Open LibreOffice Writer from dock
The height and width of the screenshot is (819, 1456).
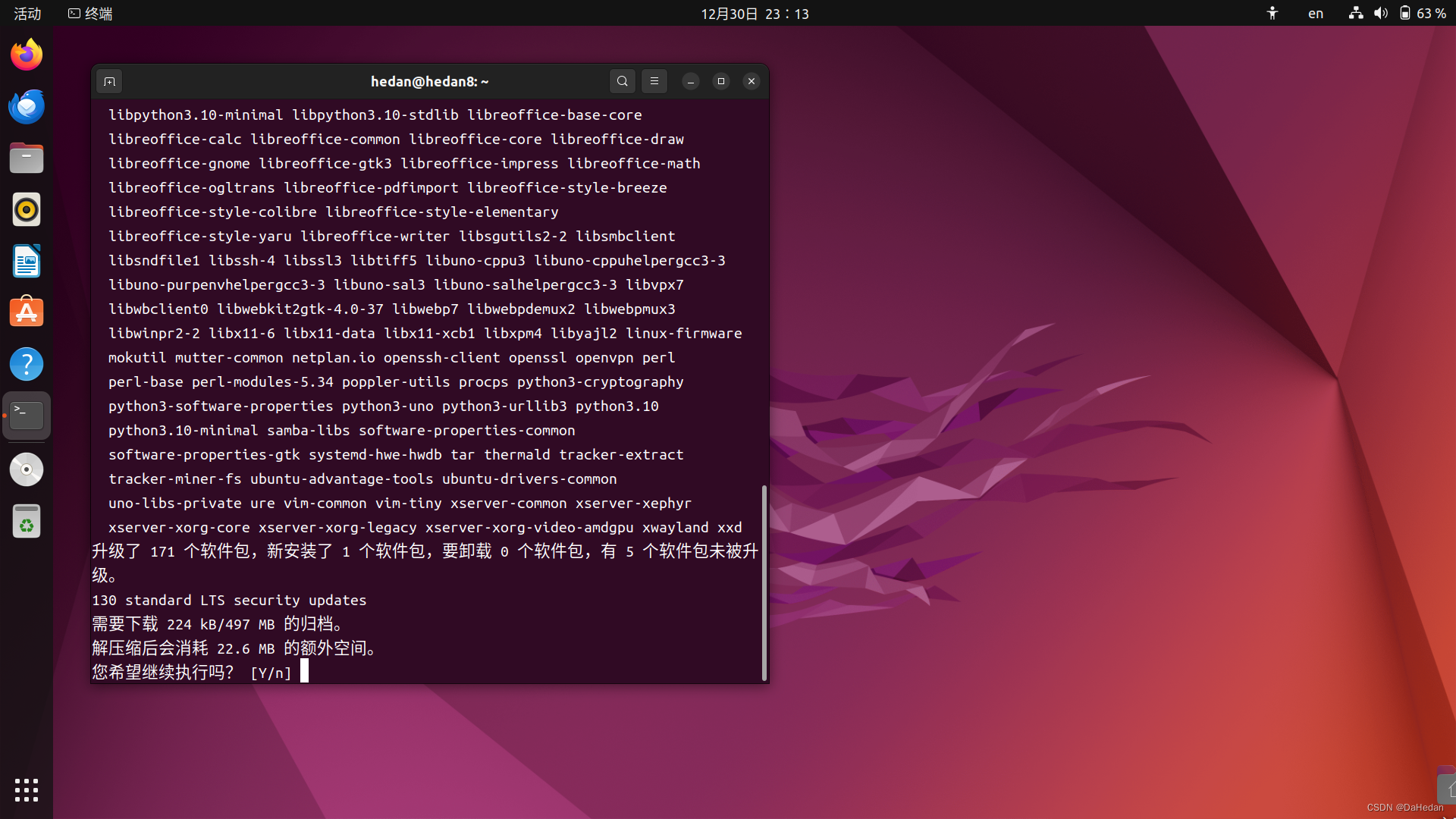pyautogui.click(x=27, y=262)
